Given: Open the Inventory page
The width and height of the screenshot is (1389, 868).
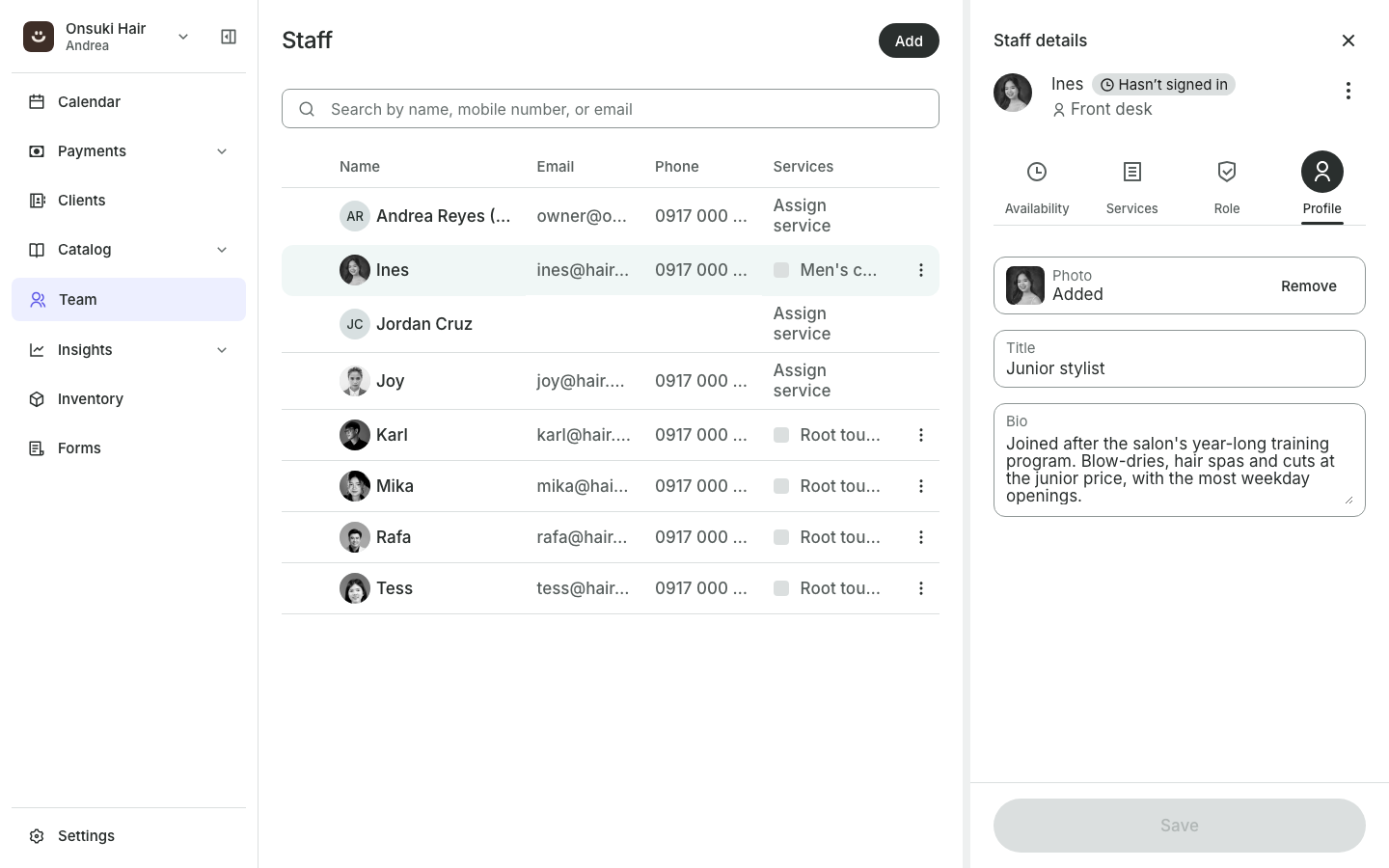Looking at the screenshot, I should click(128, 399).
